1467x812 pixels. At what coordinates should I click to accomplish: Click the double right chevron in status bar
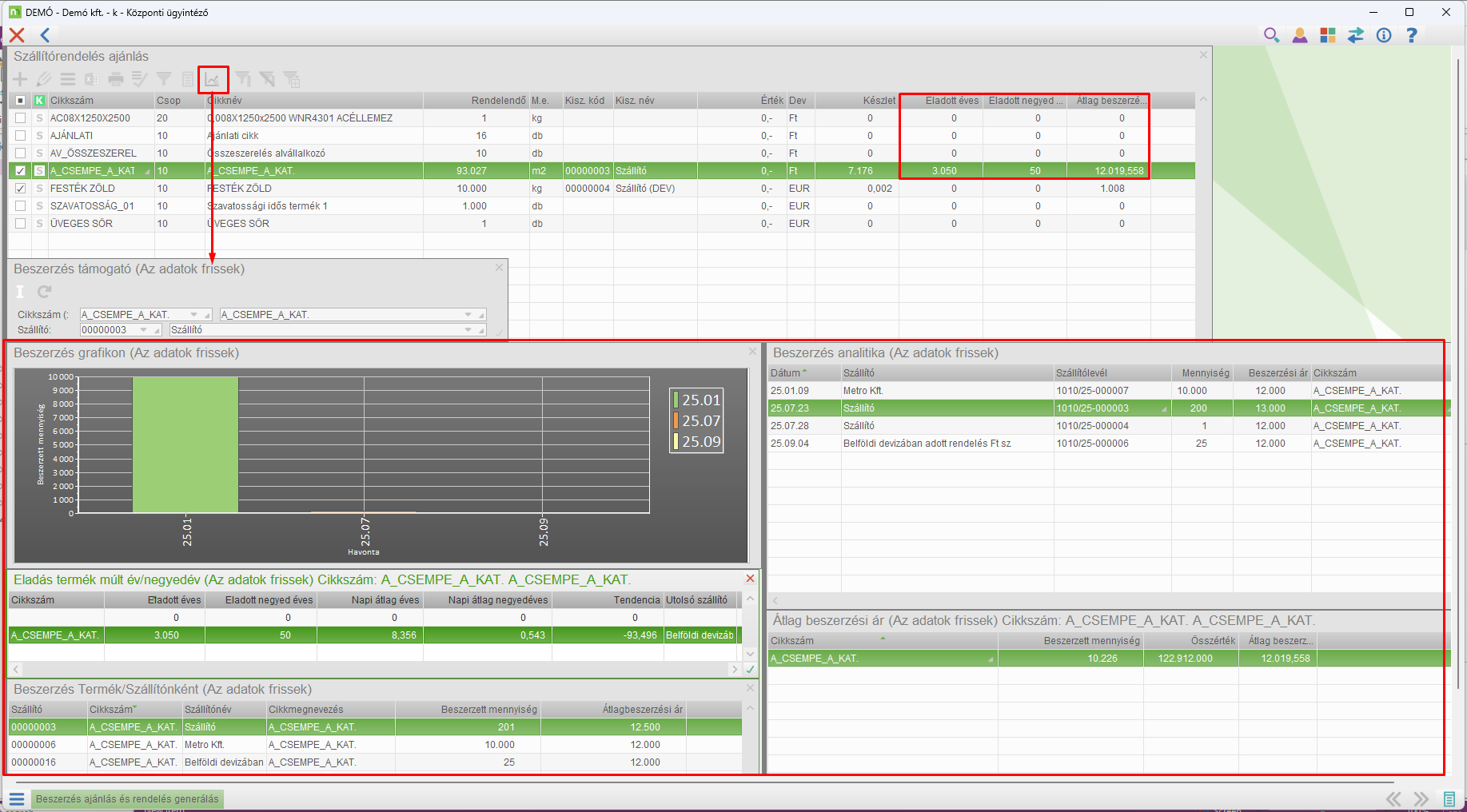click(1421, 799)
